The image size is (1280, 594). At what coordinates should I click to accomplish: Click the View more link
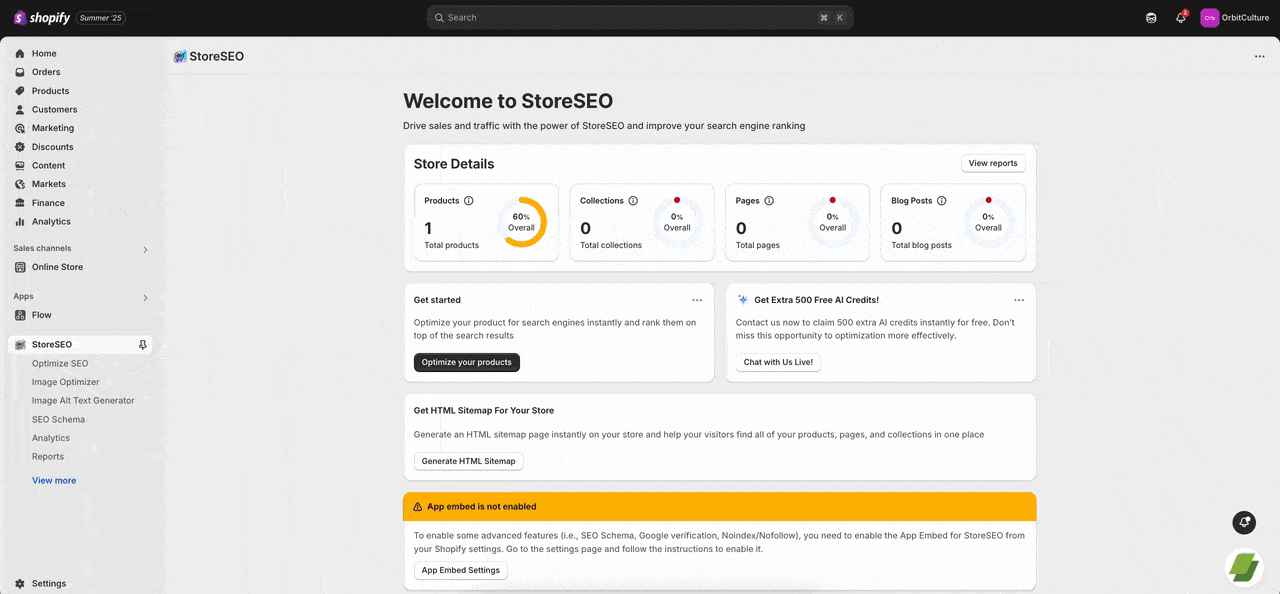tap(54, 481)
